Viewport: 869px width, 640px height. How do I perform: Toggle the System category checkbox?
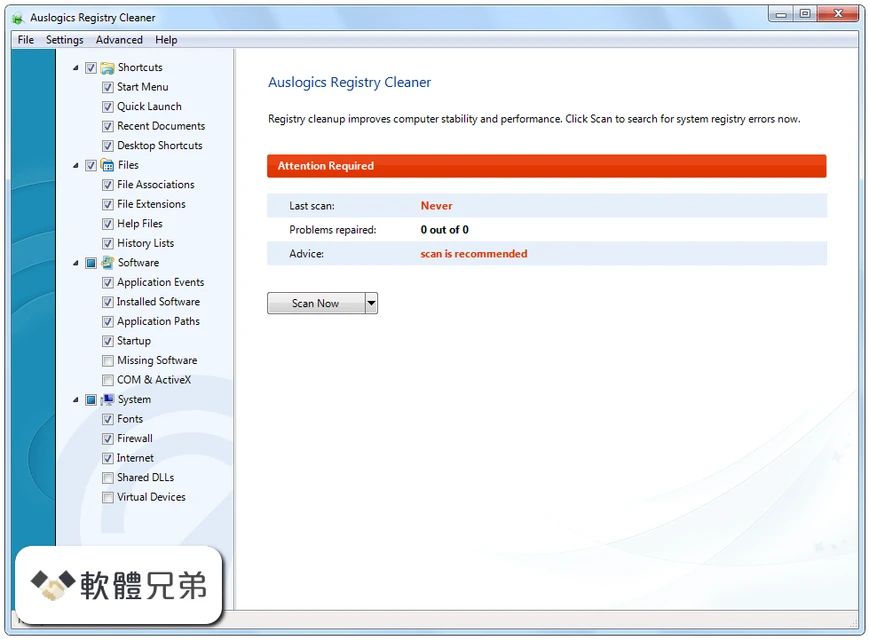(91, 400)
